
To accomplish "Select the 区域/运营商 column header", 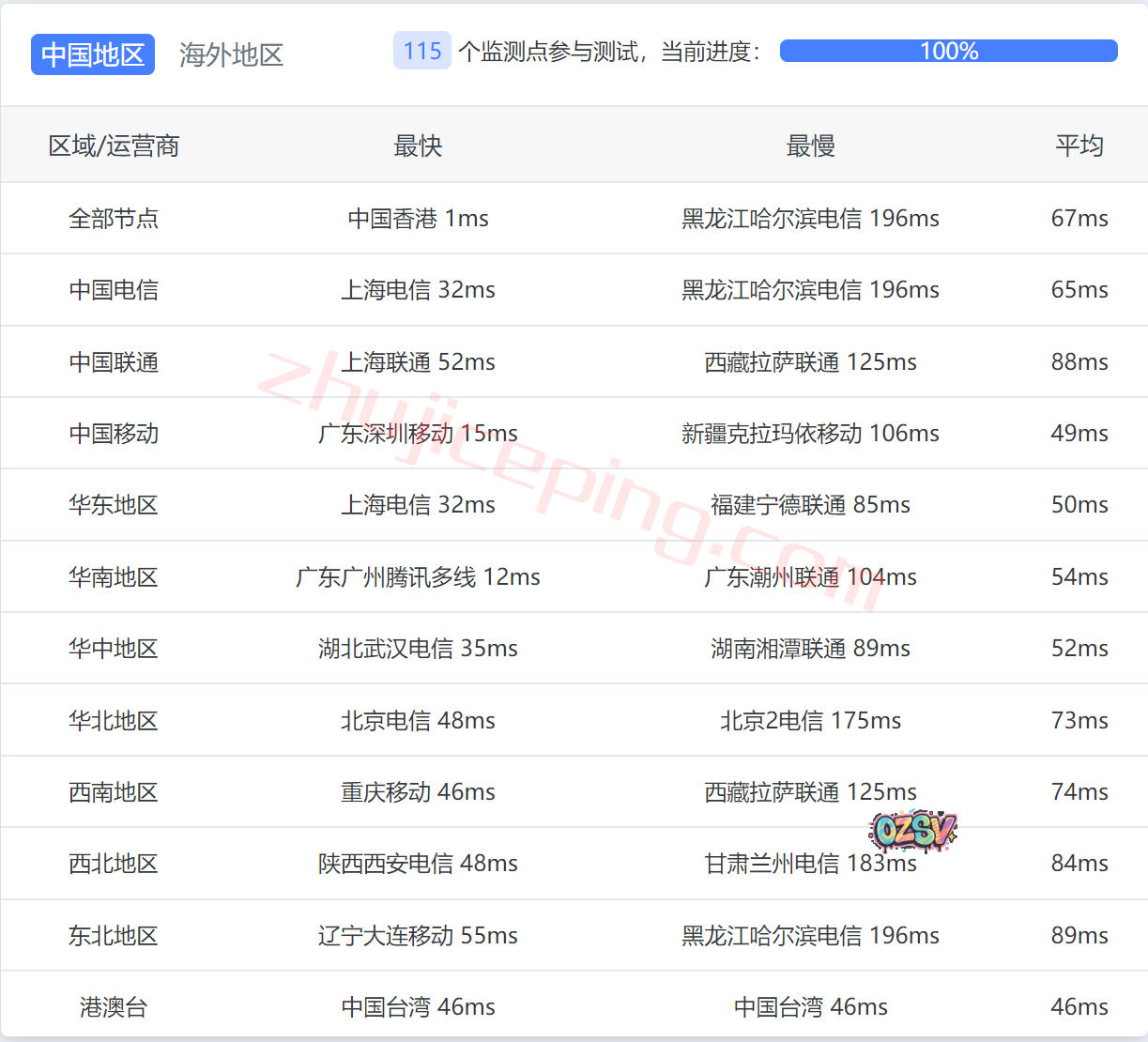I will coord(114,146).
